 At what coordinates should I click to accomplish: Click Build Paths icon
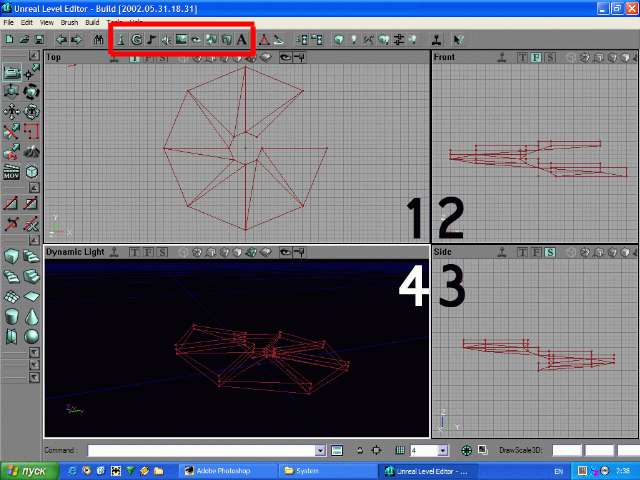coord(369,40)
